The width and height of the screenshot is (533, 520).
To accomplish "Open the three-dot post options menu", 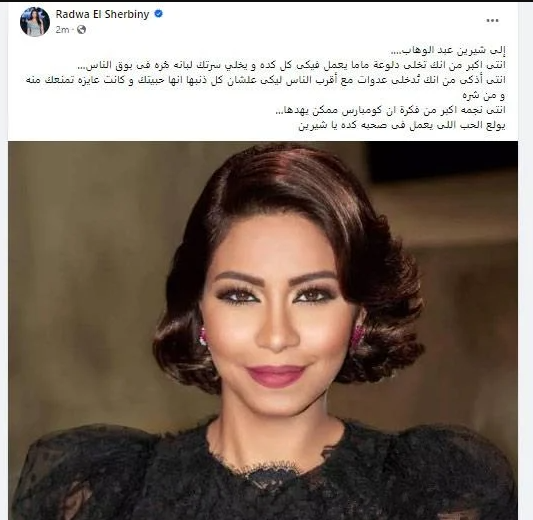I will [492, 21].
